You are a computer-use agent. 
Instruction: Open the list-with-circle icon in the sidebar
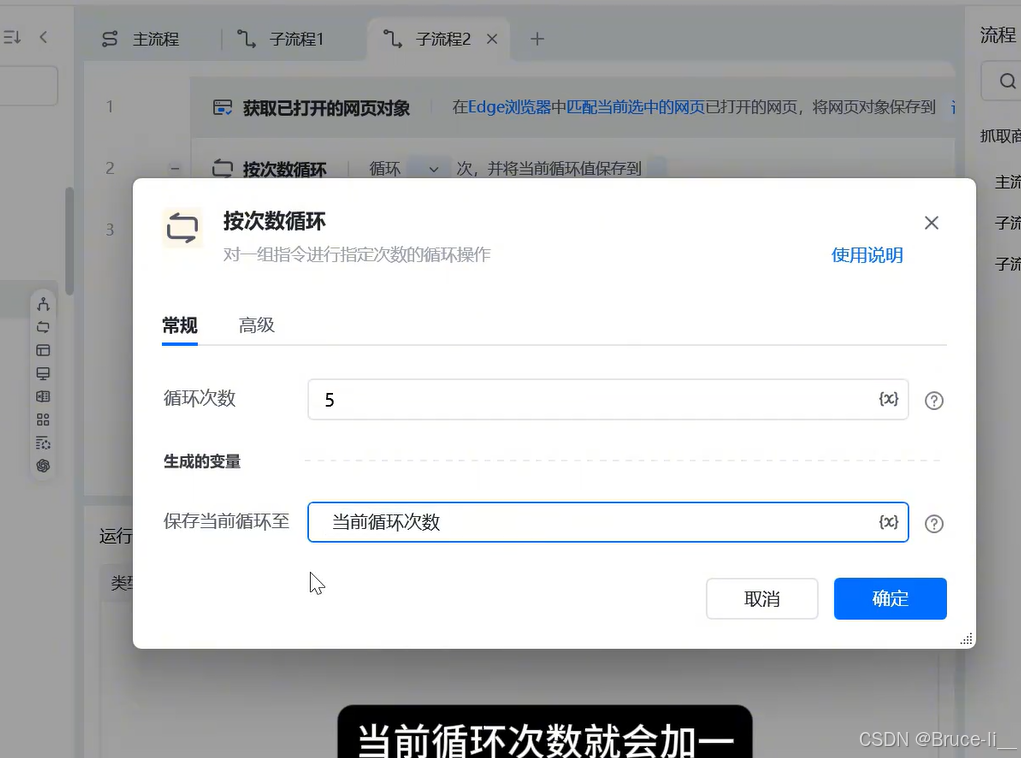point(43,443)
